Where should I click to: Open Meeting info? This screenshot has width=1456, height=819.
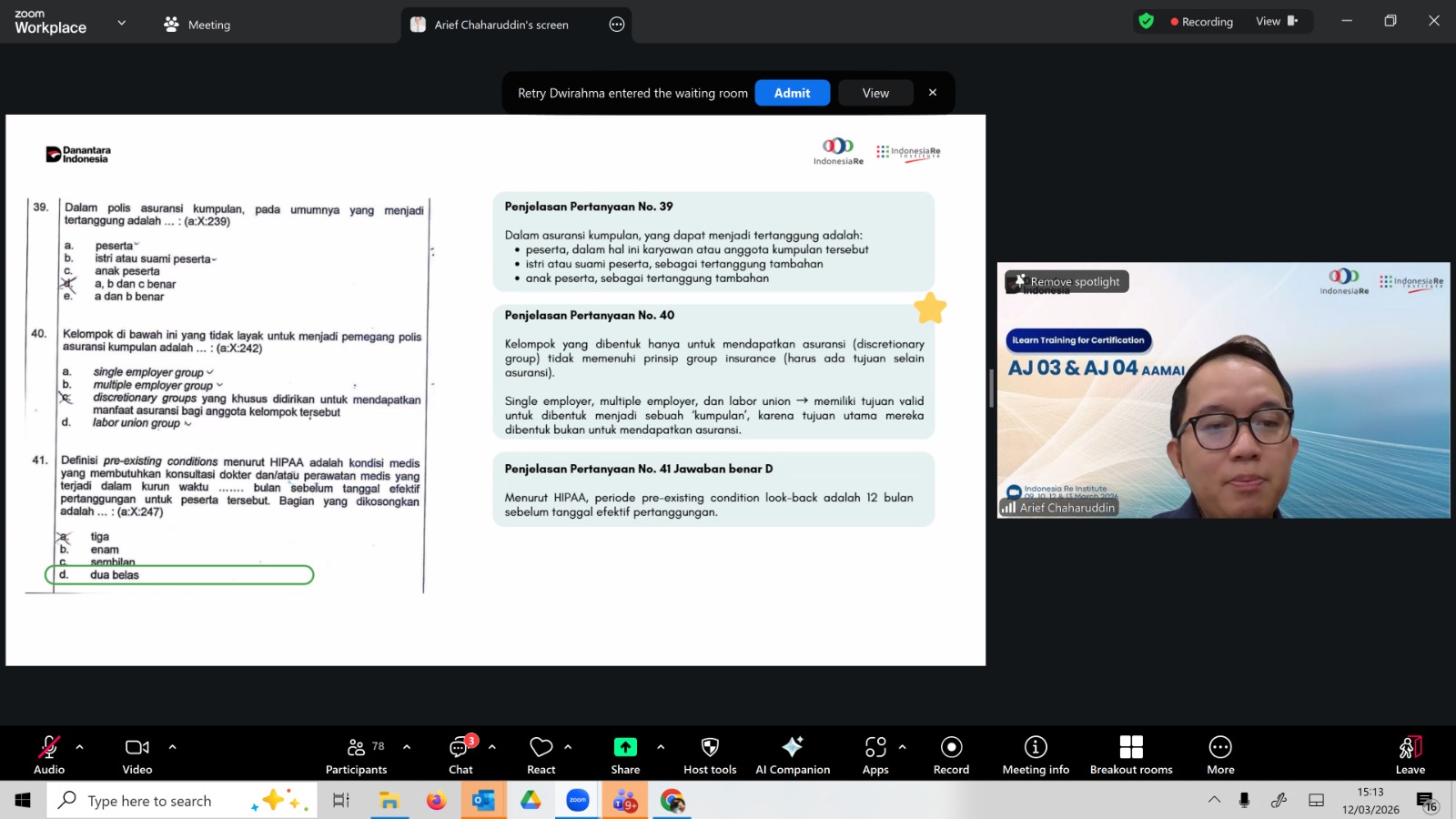(x=1036, y=755)
